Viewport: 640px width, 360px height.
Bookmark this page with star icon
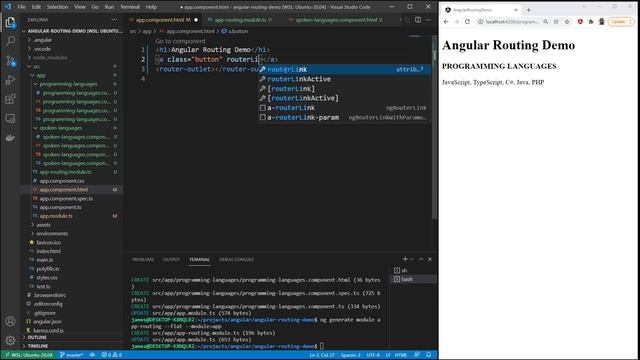coord(567,22)
